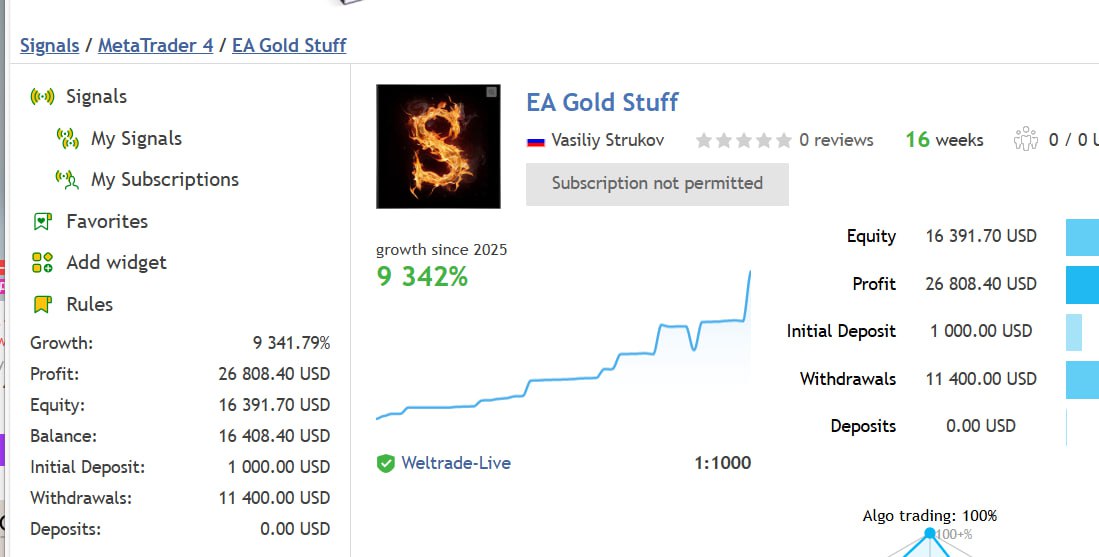Screen dimensions: 1099x557
Task: Open Vasiliy Strukov author profile
Action: click(607, 140)
